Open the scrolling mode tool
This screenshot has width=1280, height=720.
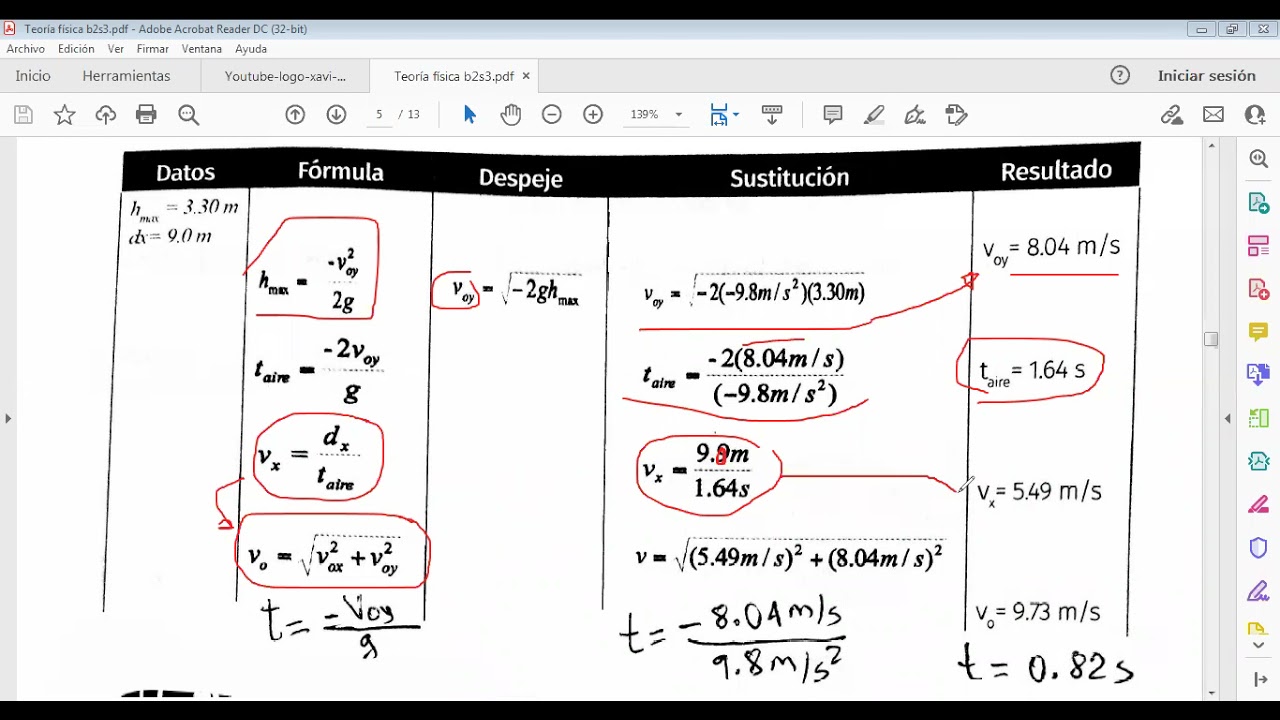click(771, 115)
